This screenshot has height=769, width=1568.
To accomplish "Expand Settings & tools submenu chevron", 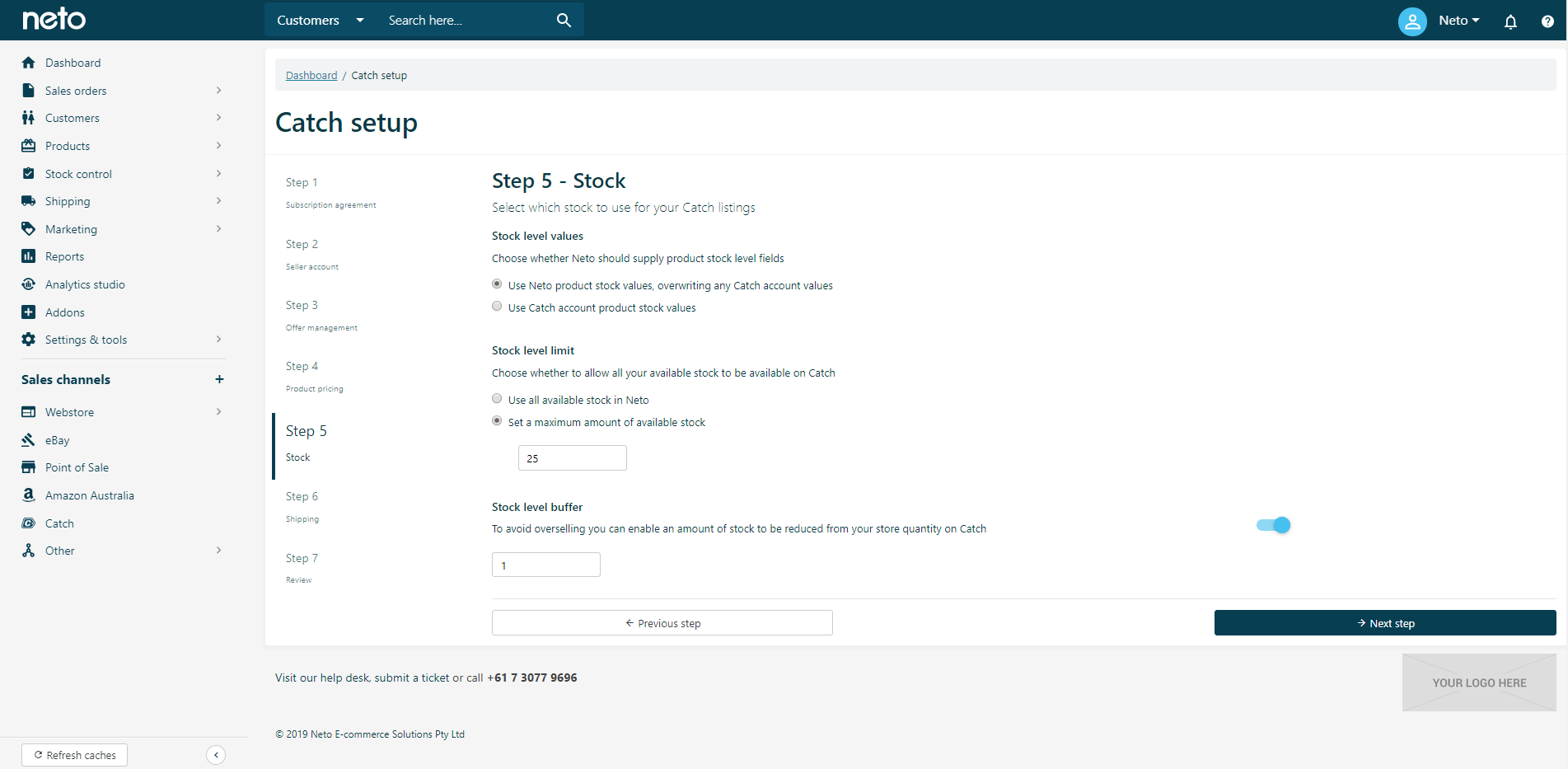I will point(218,340).
